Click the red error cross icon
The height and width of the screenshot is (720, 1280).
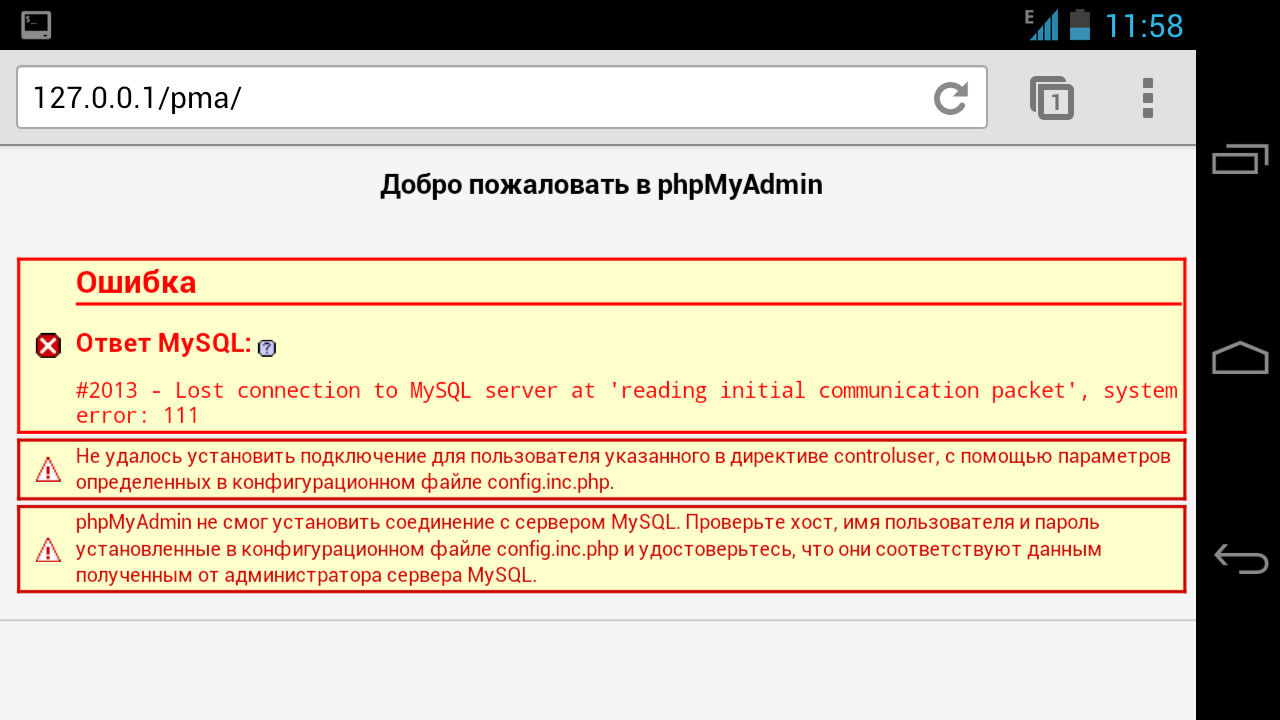(x=48, y=345)
